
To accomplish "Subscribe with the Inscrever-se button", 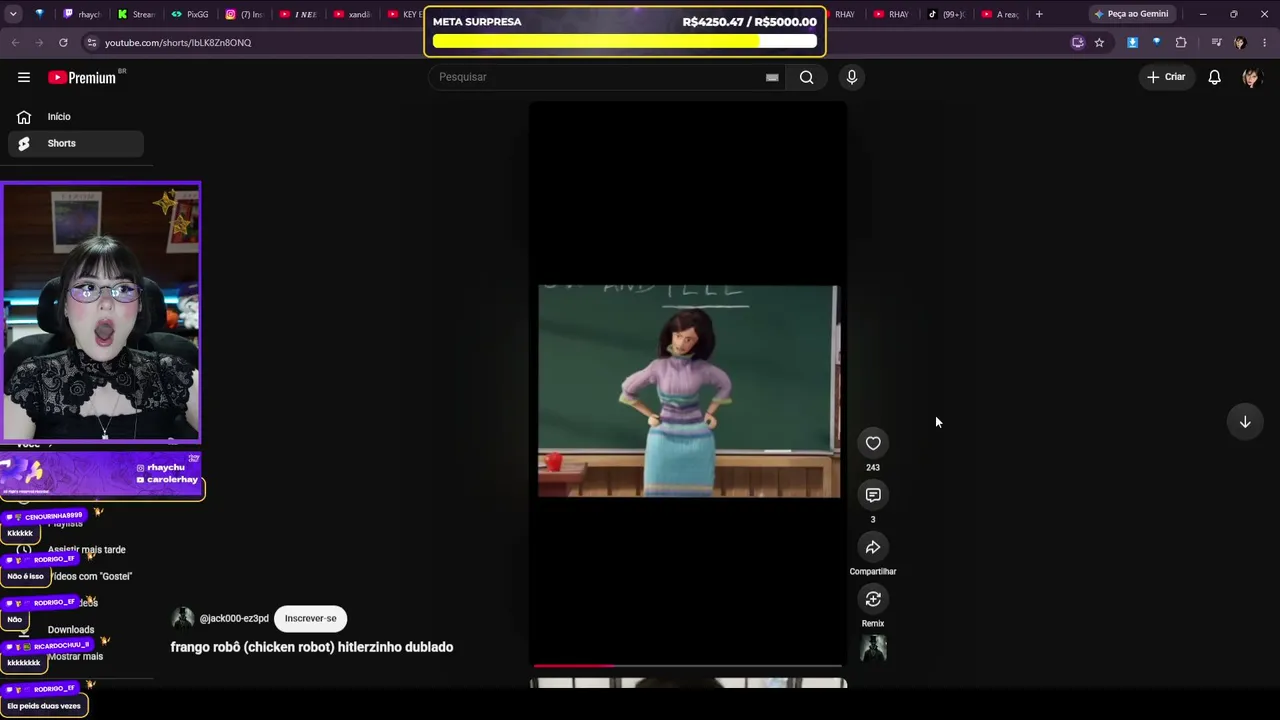I will point(310,618).
